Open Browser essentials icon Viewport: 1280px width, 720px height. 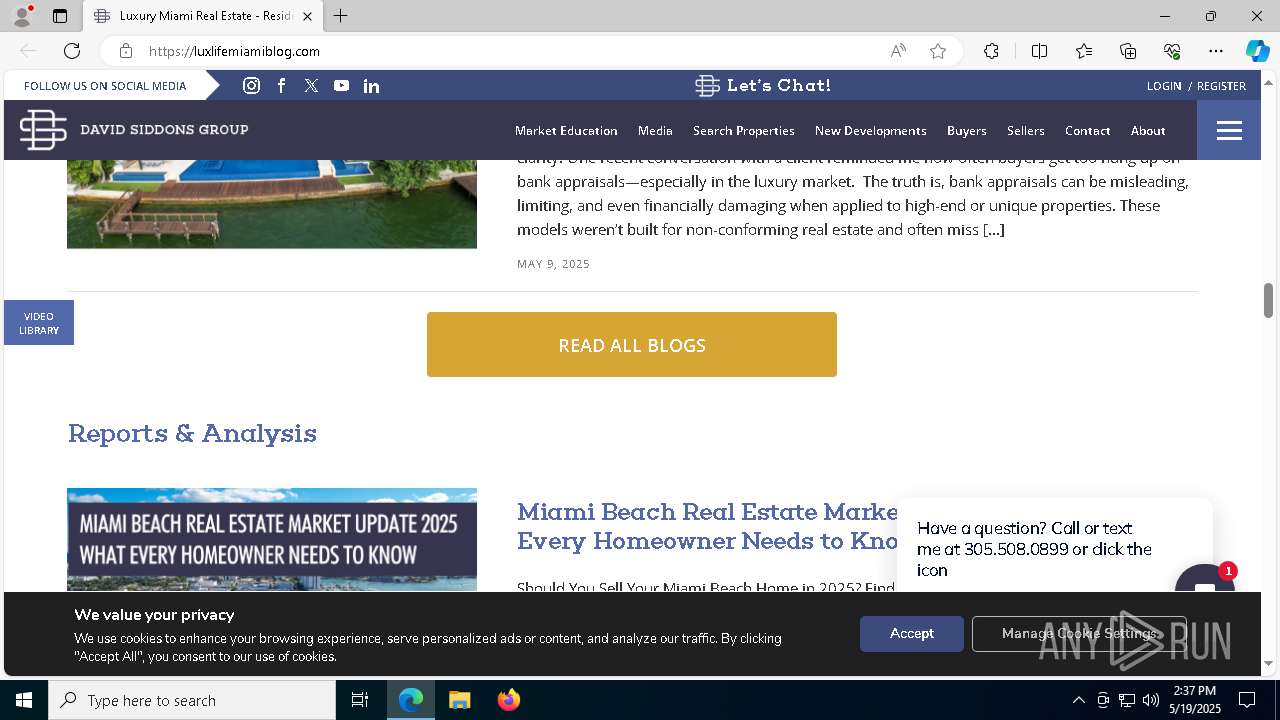point(1172,51)
